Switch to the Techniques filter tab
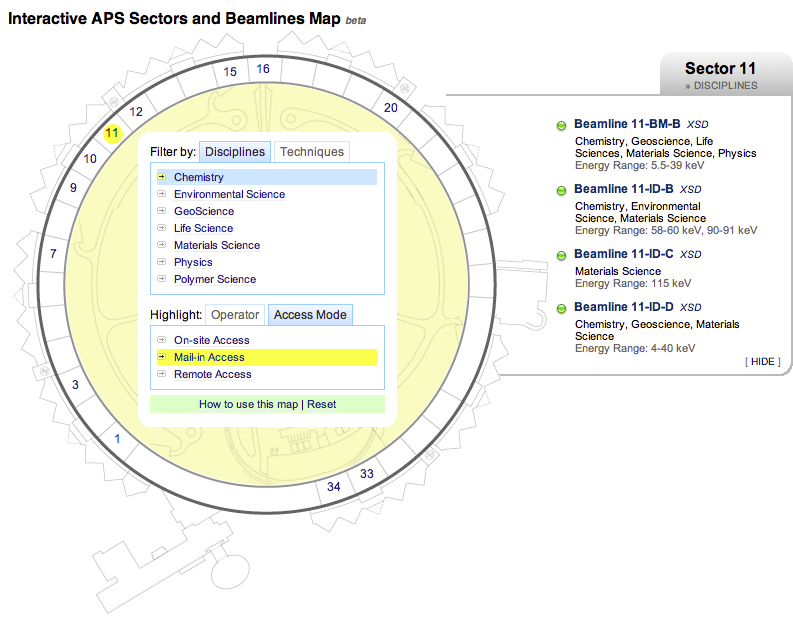Viewport: 793px width, 629px height. [311, 152]
